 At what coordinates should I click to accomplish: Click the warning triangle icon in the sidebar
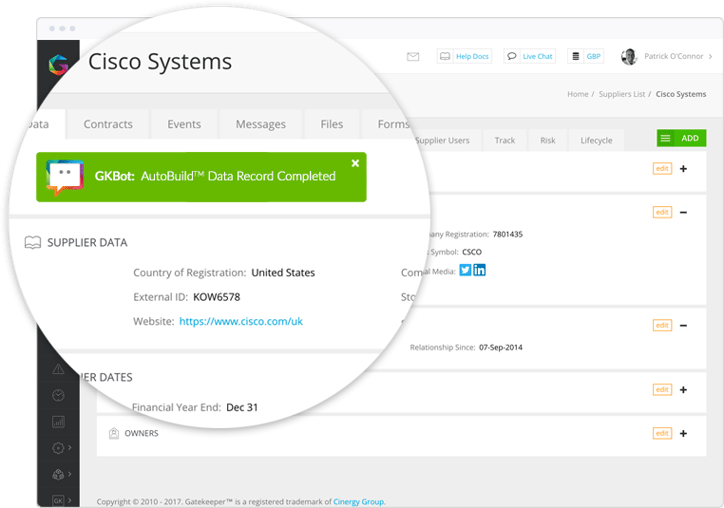(x=58, y=370)
